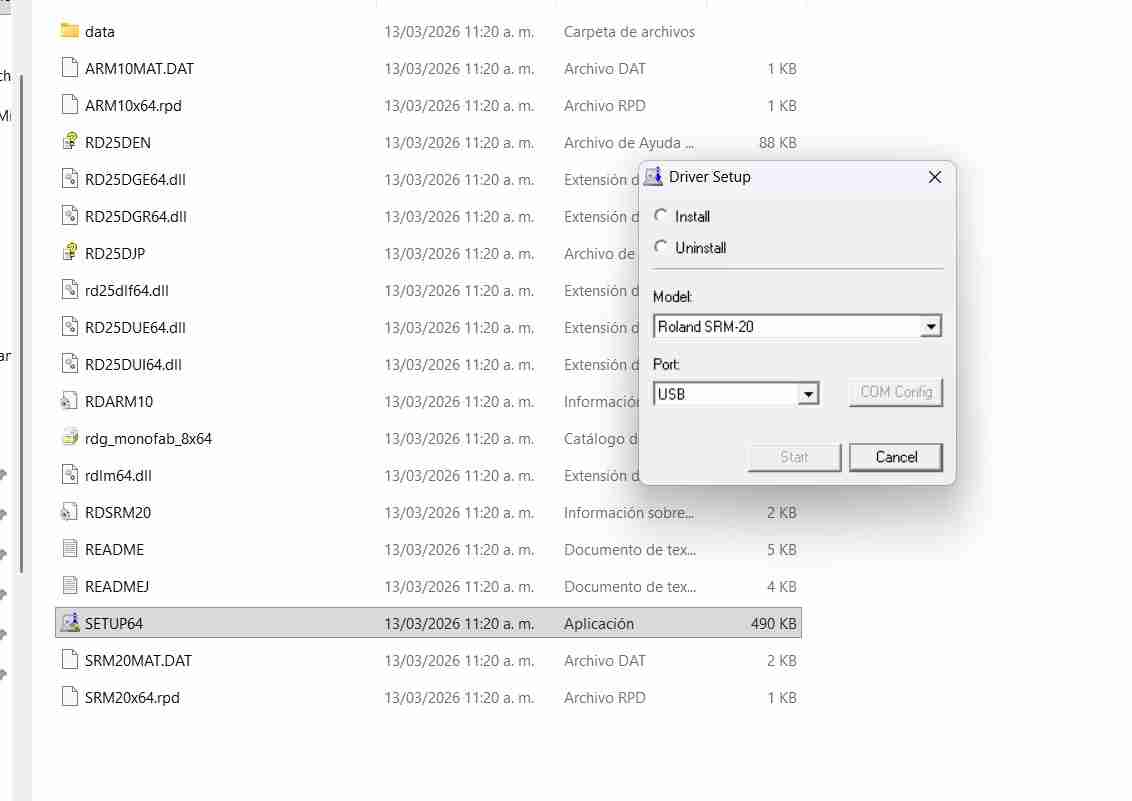Click the SRM20x64.rpd file icon
The width and height of the screenshot is (1132, 801).
click(x=69, y=696)
